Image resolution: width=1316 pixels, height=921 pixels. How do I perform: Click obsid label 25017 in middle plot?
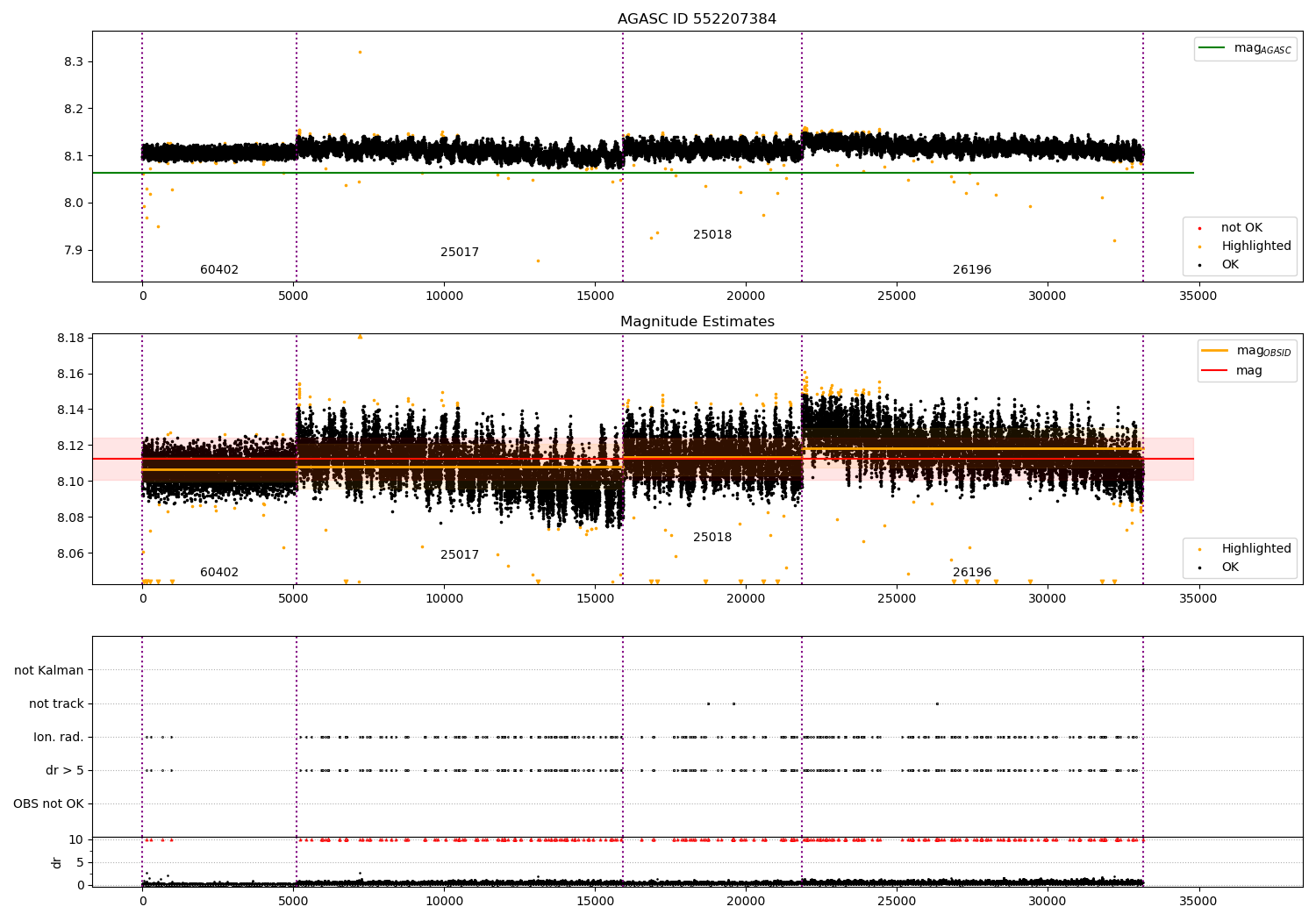(x=460, y=555)
